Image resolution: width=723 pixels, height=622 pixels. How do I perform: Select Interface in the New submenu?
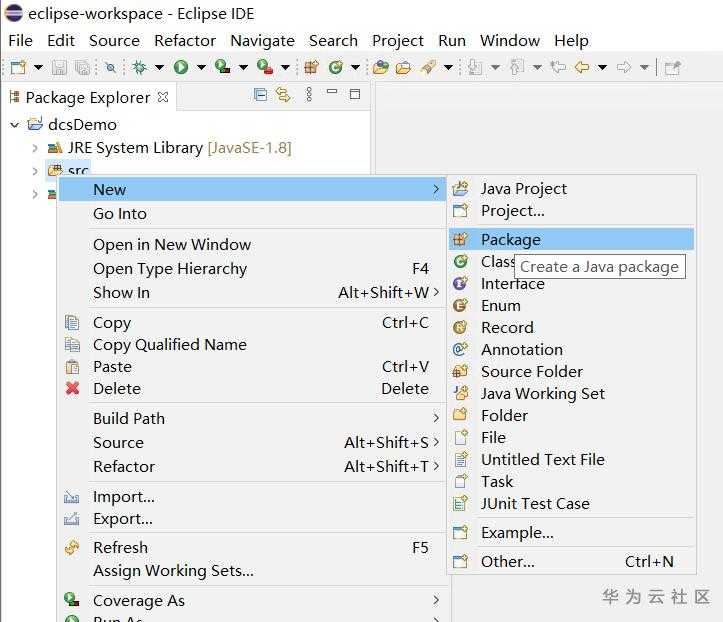(x=572, y=284)
